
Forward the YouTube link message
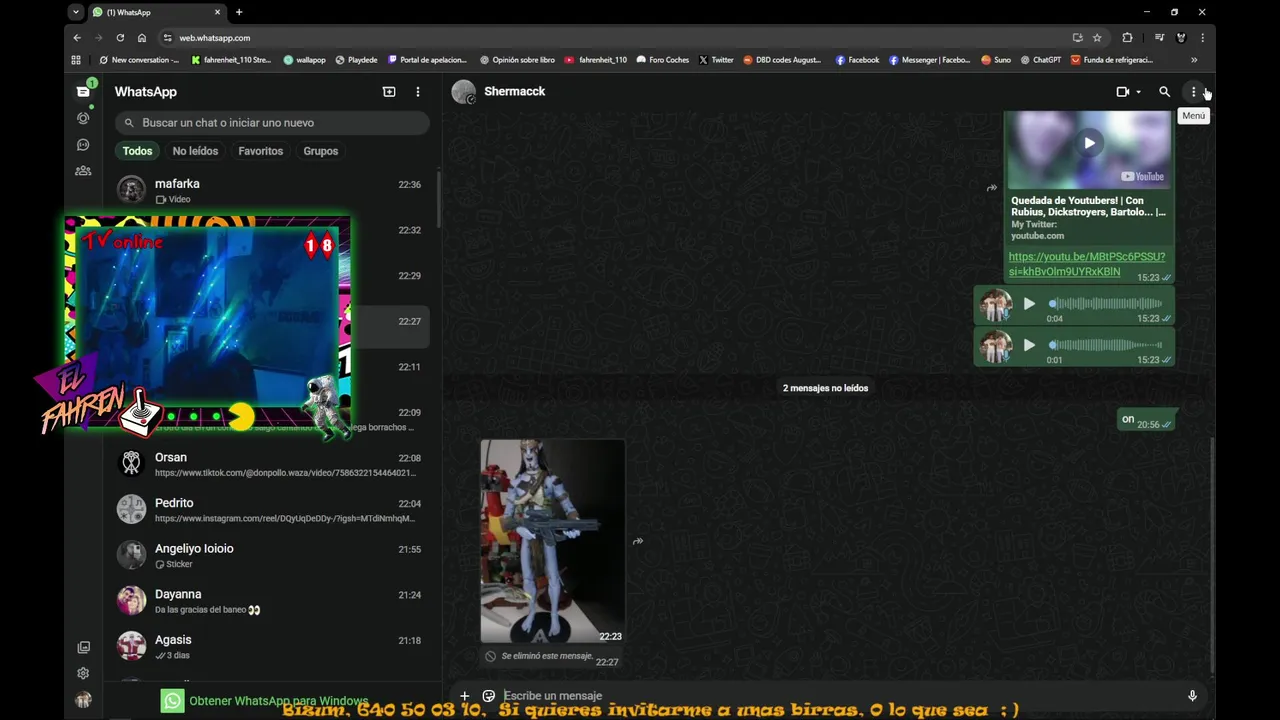[992, 188]
